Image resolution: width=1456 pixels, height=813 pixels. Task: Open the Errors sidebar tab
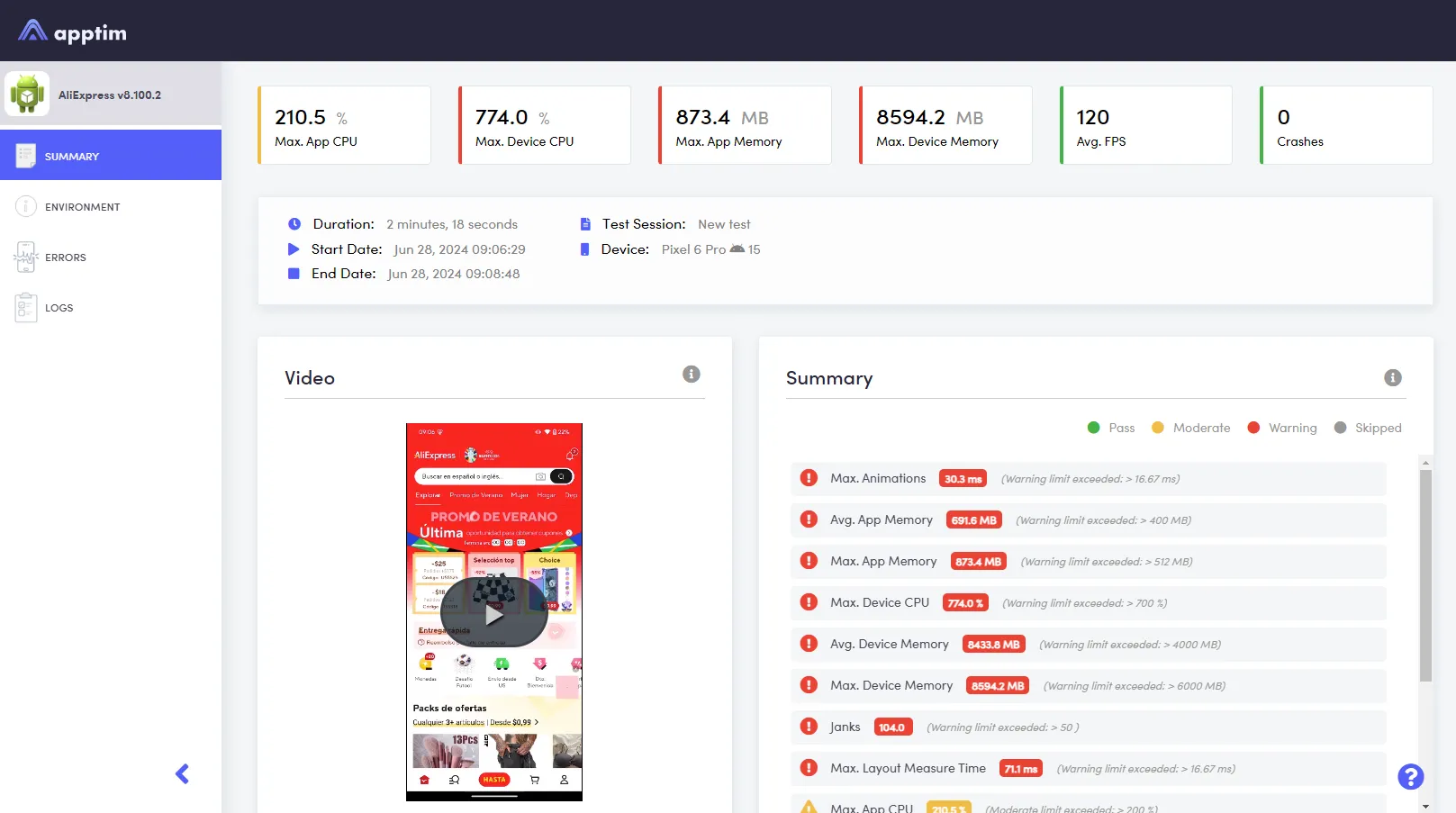111,257
